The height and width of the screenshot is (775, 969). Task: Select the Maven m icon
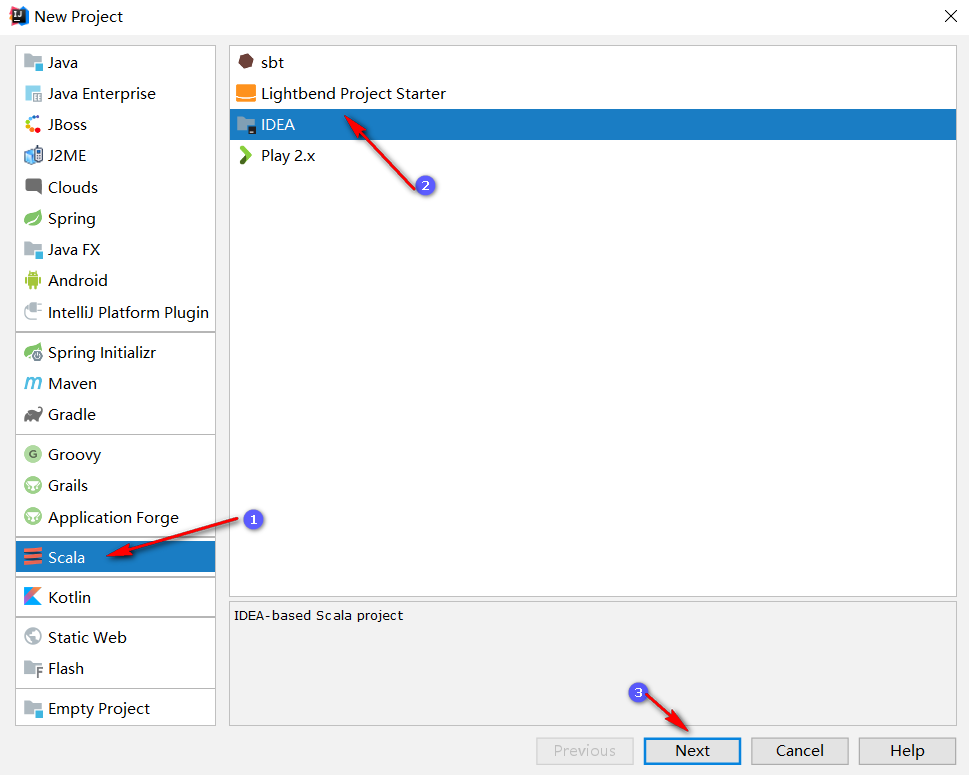[x=33, y=383]
